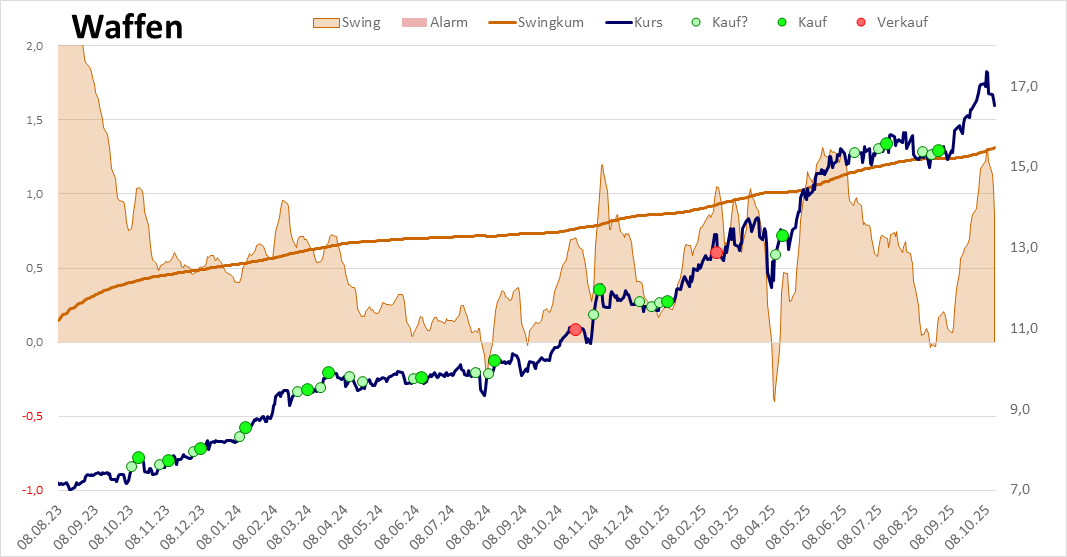Image resolution: width=1067 pixels, height=557 pixels.
Task: Click the Kurs line peak near 08.10.25
Action: [x=986, y=73]
